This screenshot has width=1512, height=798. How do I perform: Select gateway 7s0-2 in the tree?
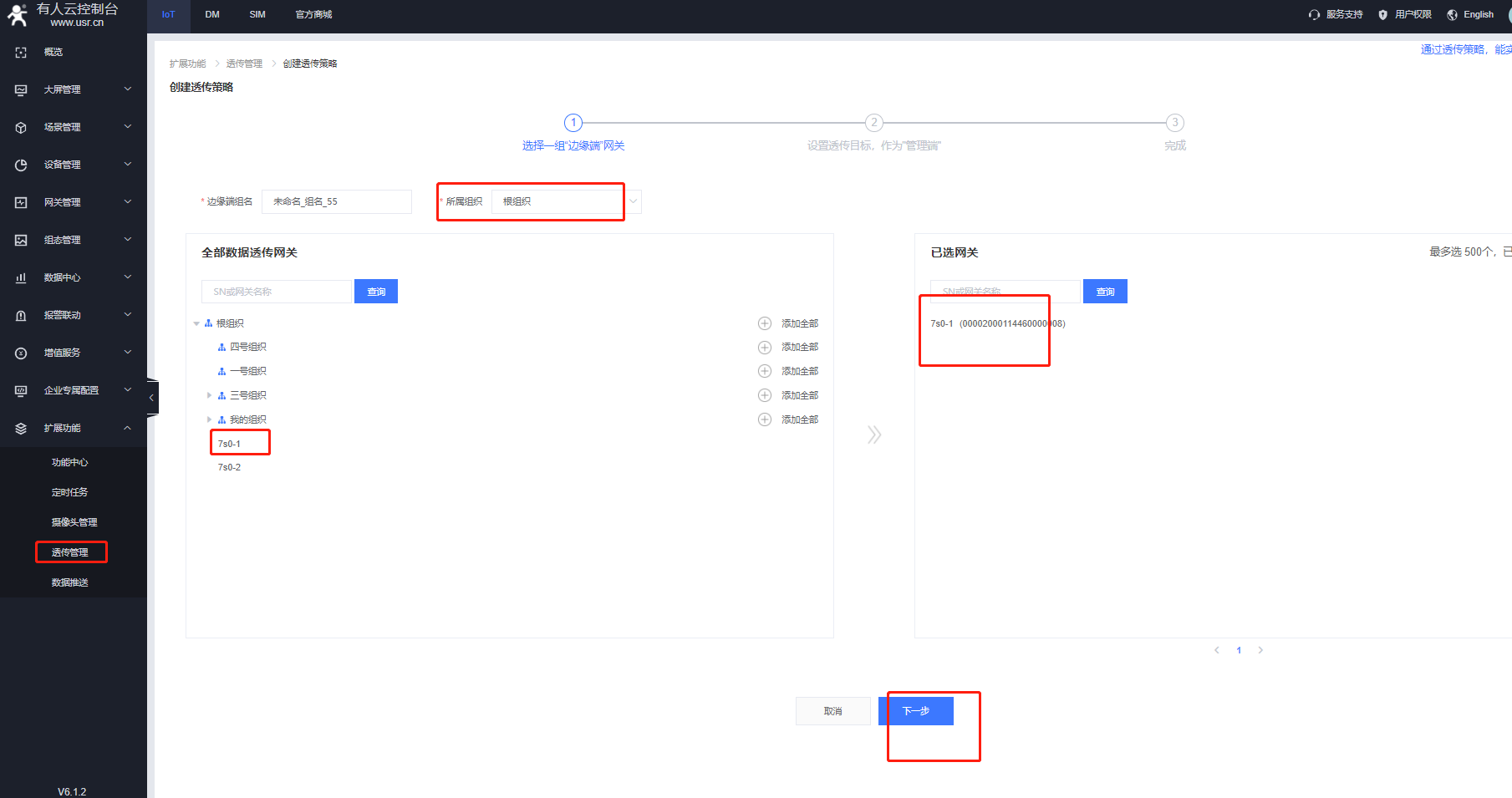point(229,467)
